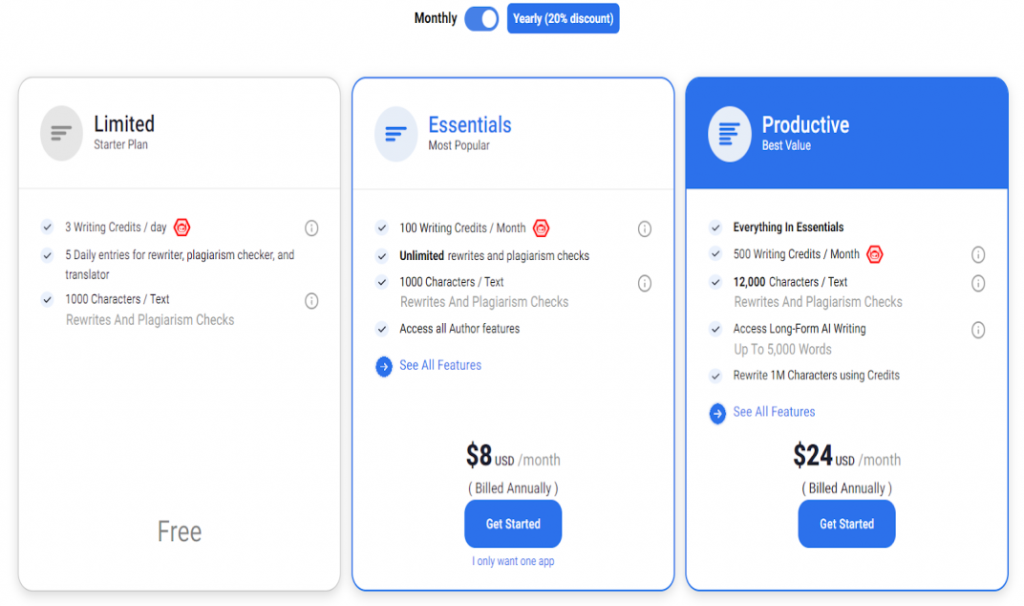The width and height of the screenshot is (1024, 606).
Task: Click red credit badge beside 3 Writing Credits
Action: 182,227
